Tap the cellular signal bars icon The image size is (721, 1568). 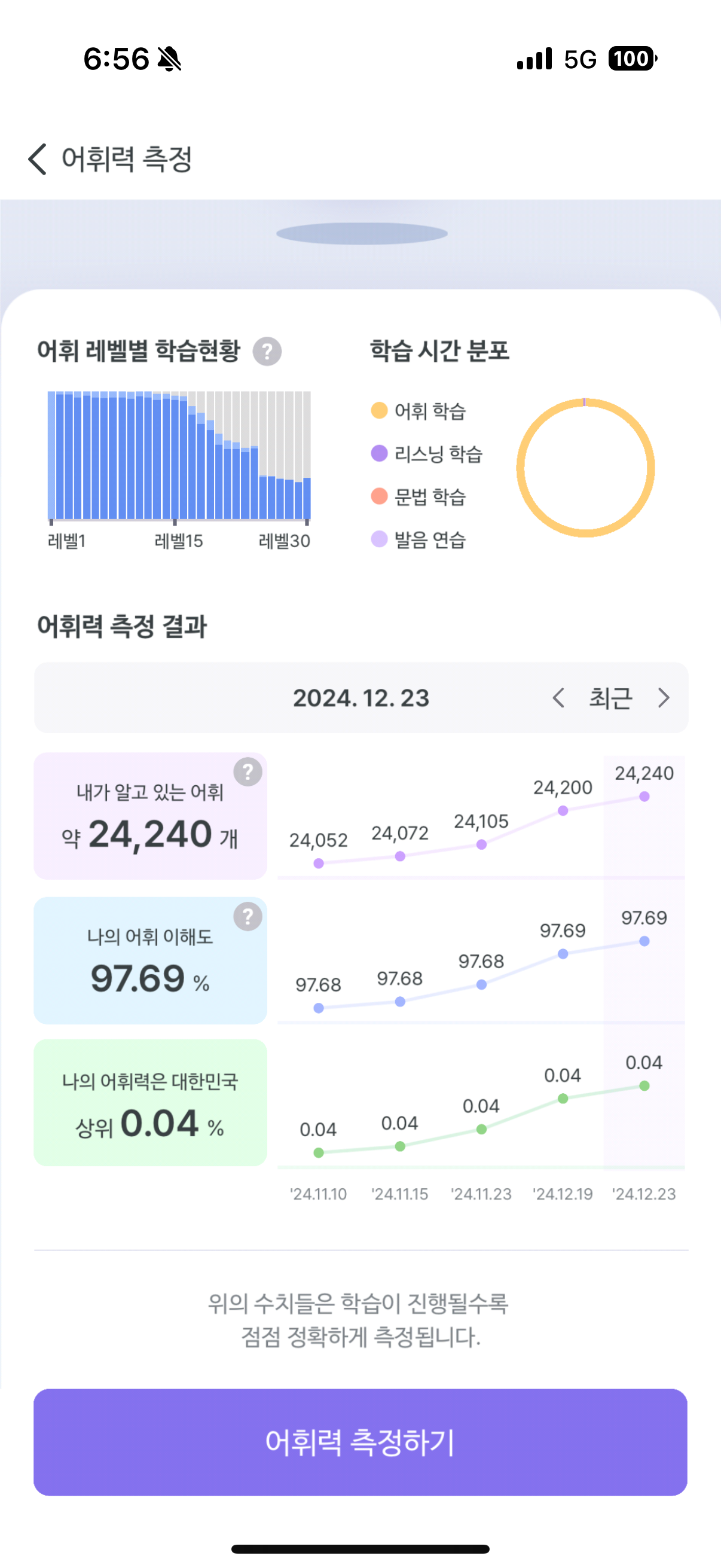[x=534, y=59]
